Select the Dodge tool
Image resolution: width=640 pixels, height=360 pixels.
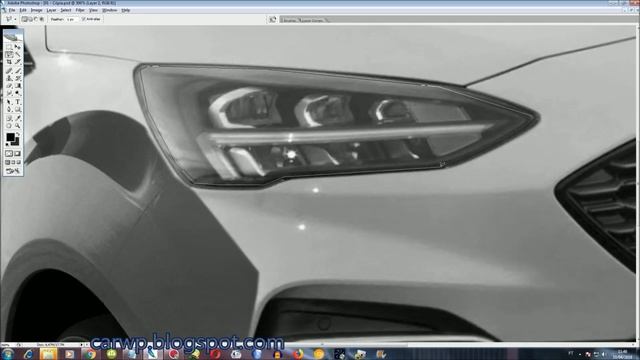[18, 93]
